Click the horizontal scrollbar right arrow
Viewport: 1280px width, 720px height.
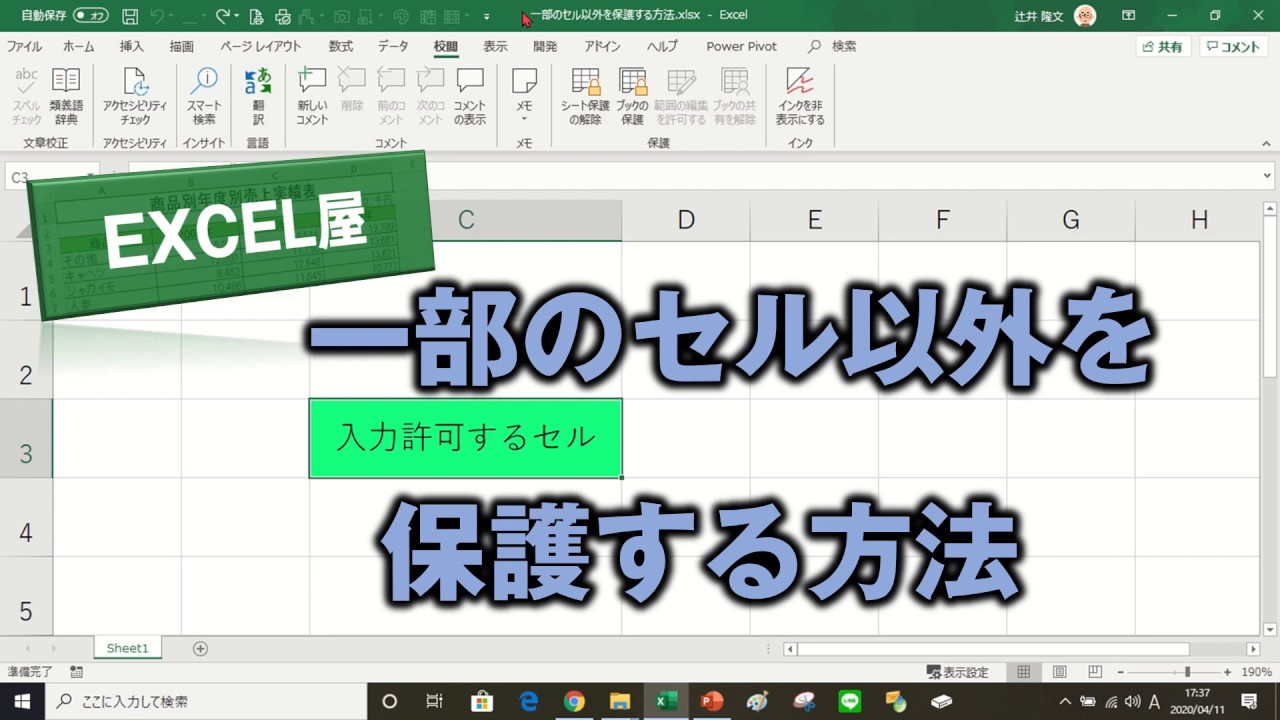[x=1253, y=649]
